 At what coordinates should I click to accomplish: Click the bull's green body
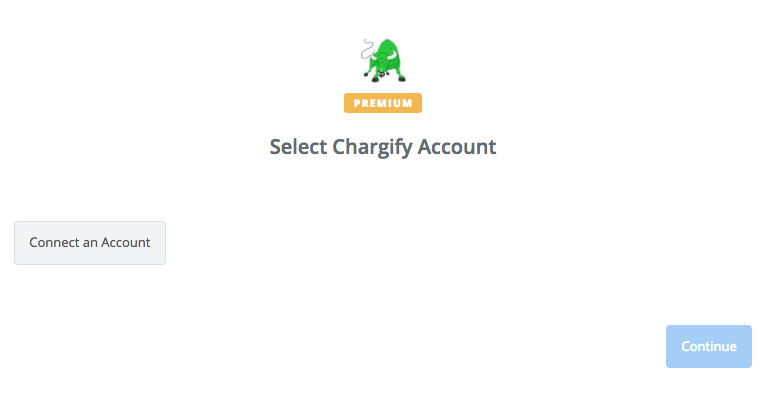(388, 56)
